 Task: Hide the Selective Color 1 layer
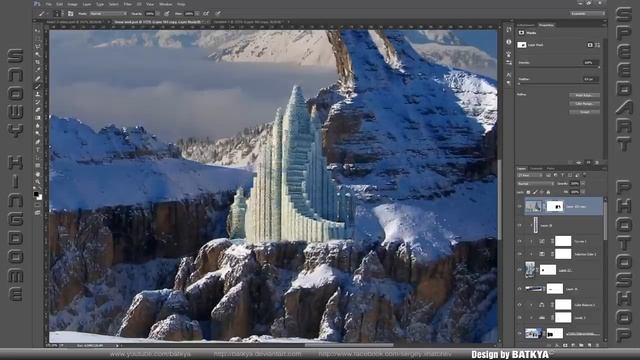point(520,254)
